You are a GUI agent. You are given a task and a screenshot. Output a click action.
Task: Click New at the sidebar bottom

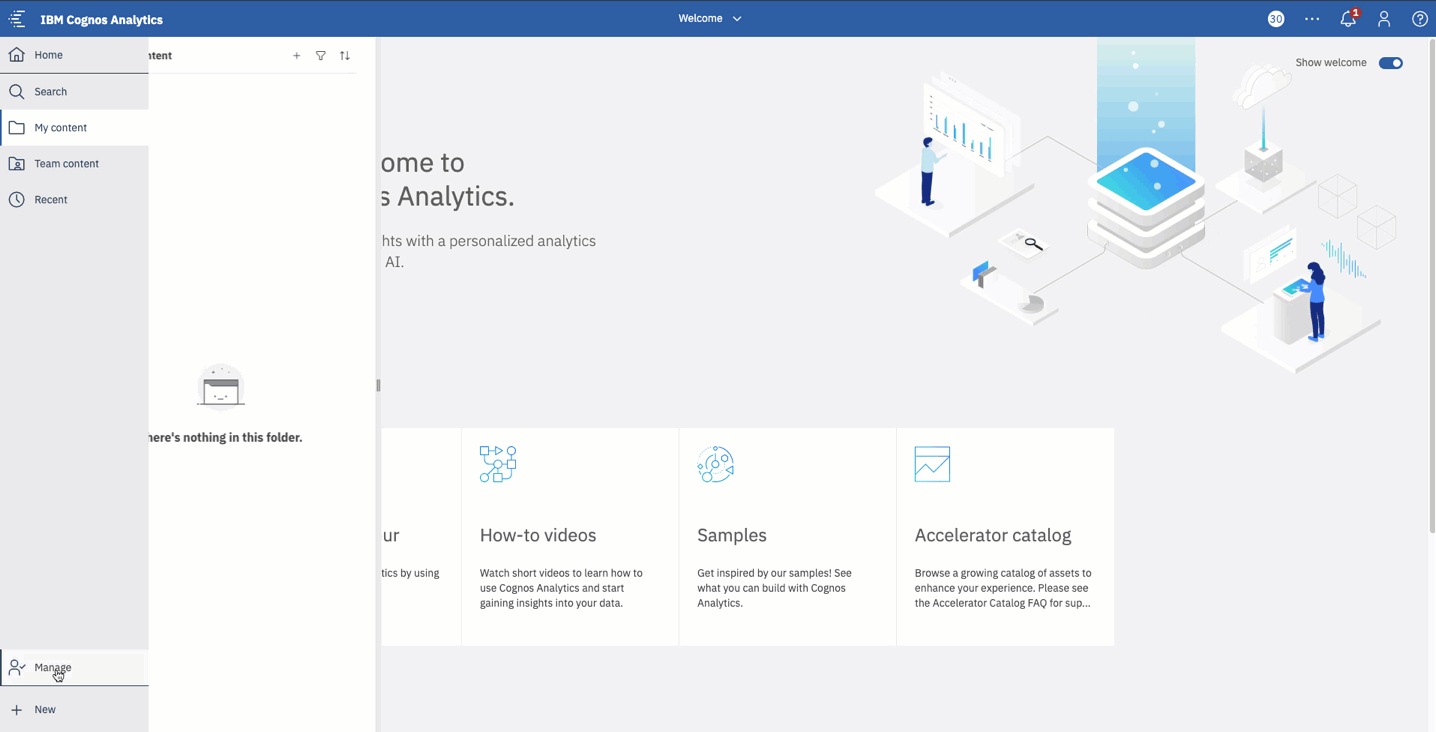[74, 709]
